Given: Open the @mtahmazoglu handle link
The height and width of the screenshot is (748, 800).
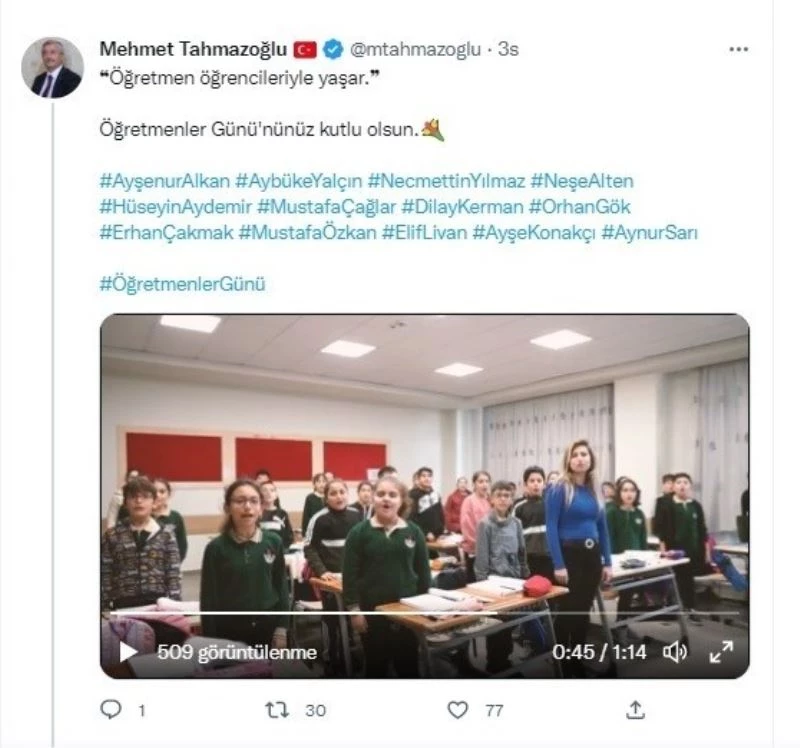Looking at the screenshot, I should (415, 49).
